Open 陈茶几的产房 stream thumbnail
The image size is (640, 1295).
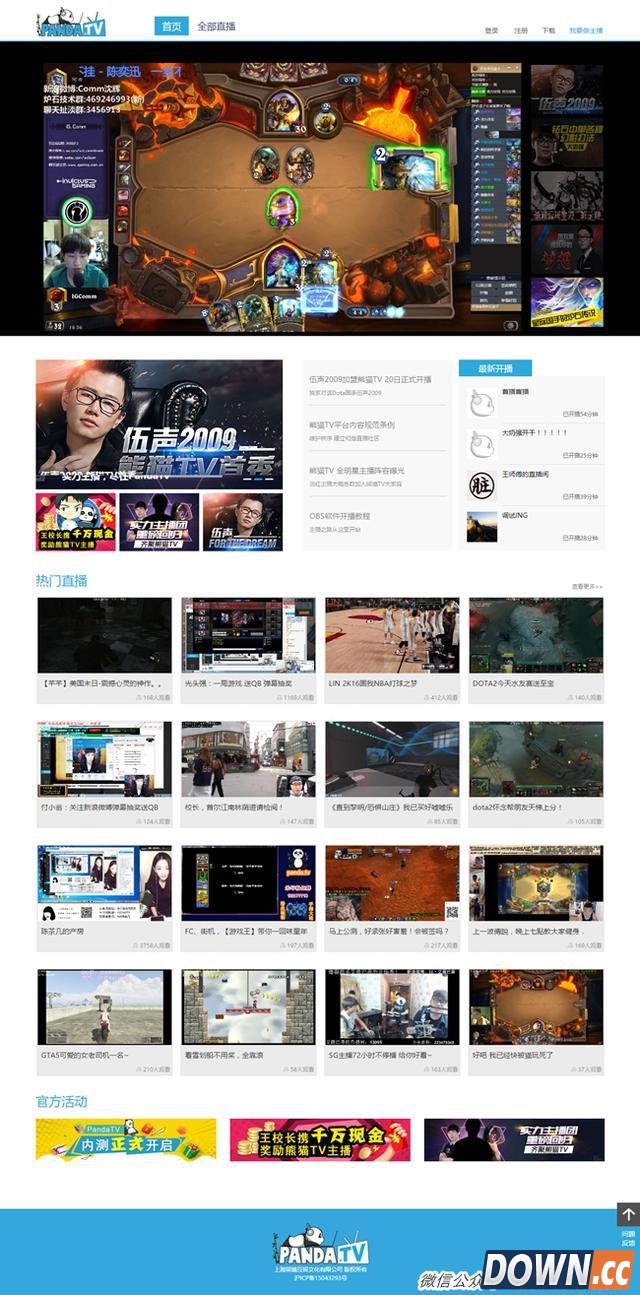click(x=105, y=883)
